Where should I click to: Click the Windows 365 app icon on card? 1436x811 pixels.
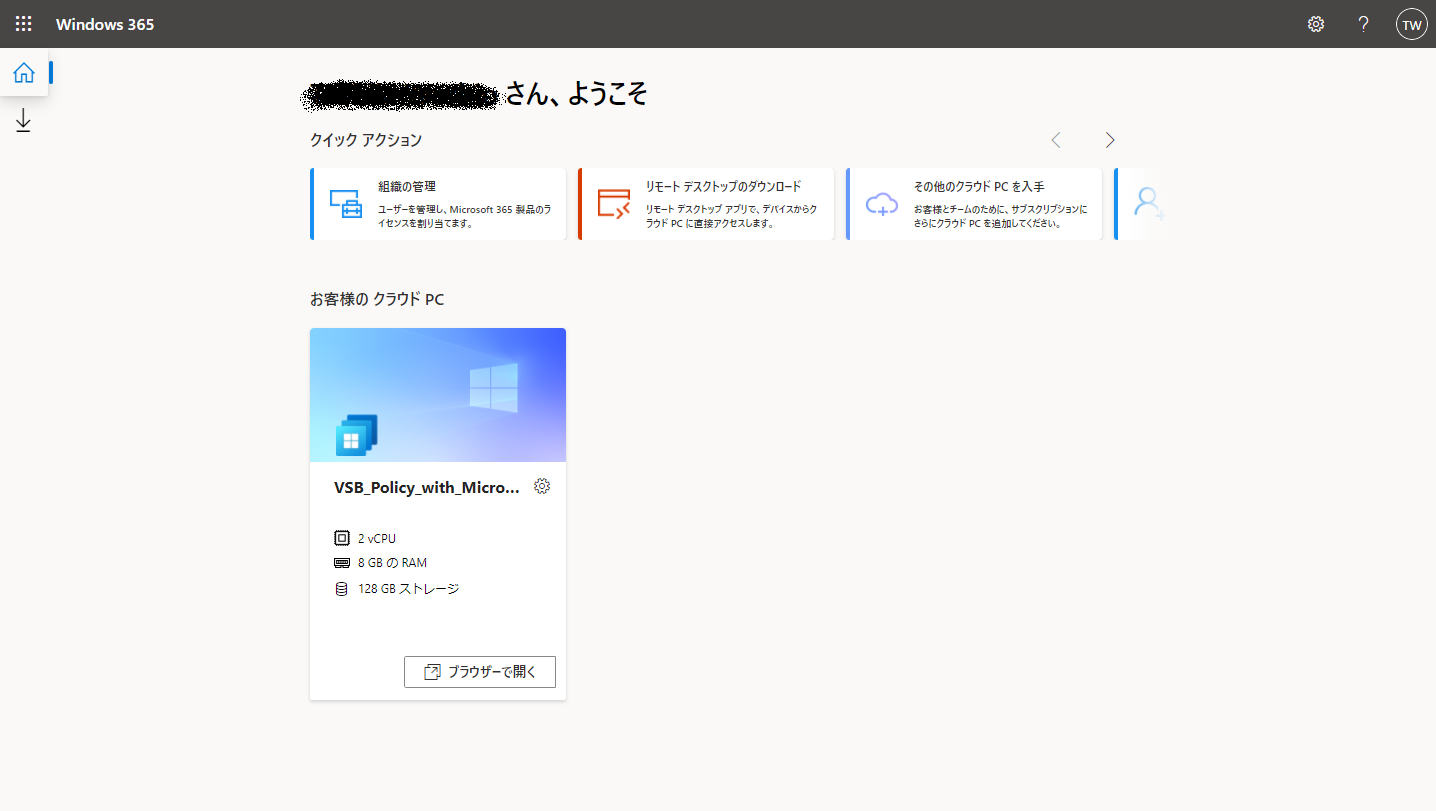[x=356, y=435]
